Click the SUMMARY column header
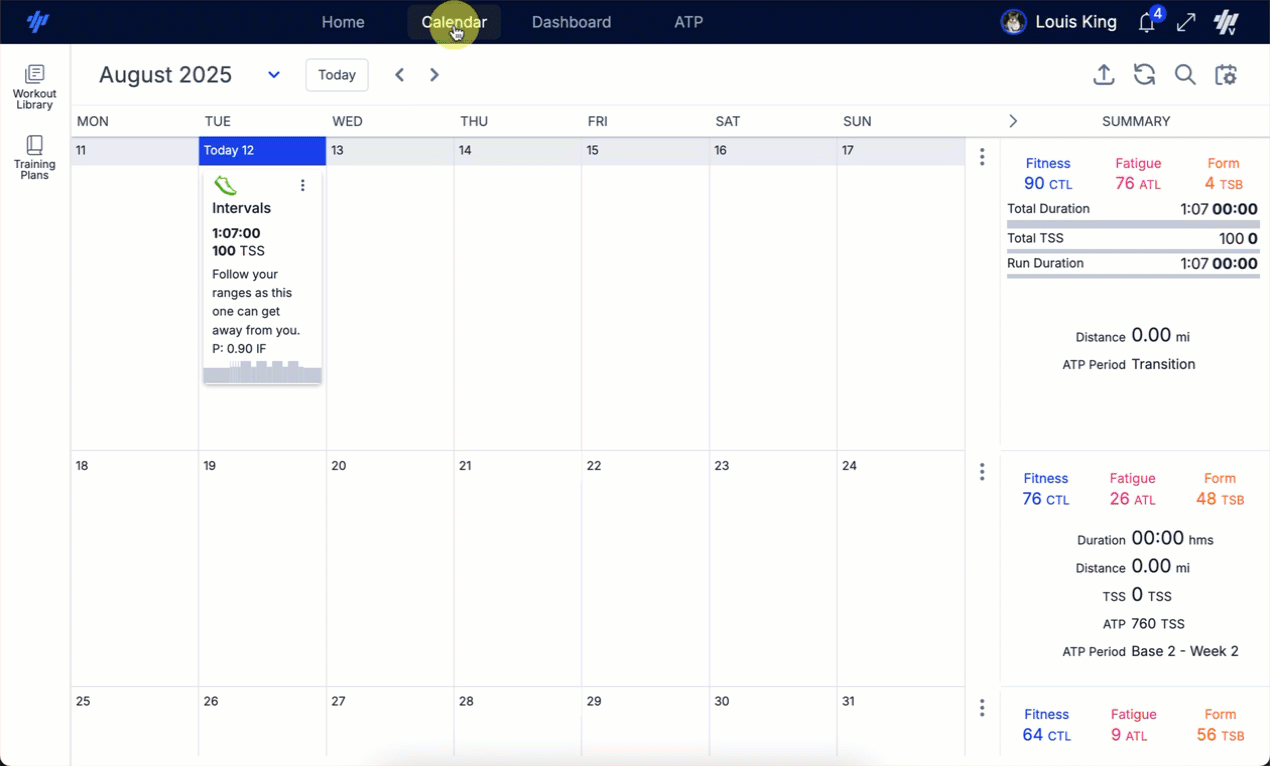This screenshot has width=1270, height=766. 1136,121
